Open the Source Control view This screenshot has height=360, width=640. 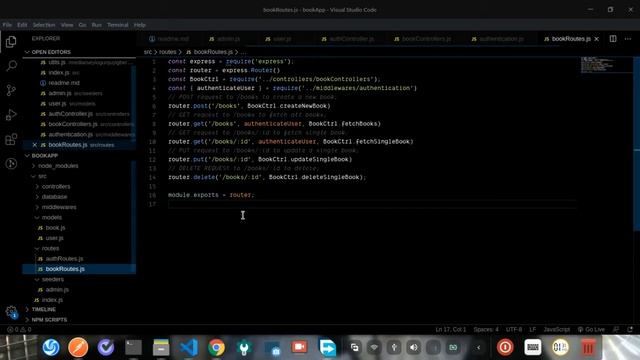click(x=11, y=90)
